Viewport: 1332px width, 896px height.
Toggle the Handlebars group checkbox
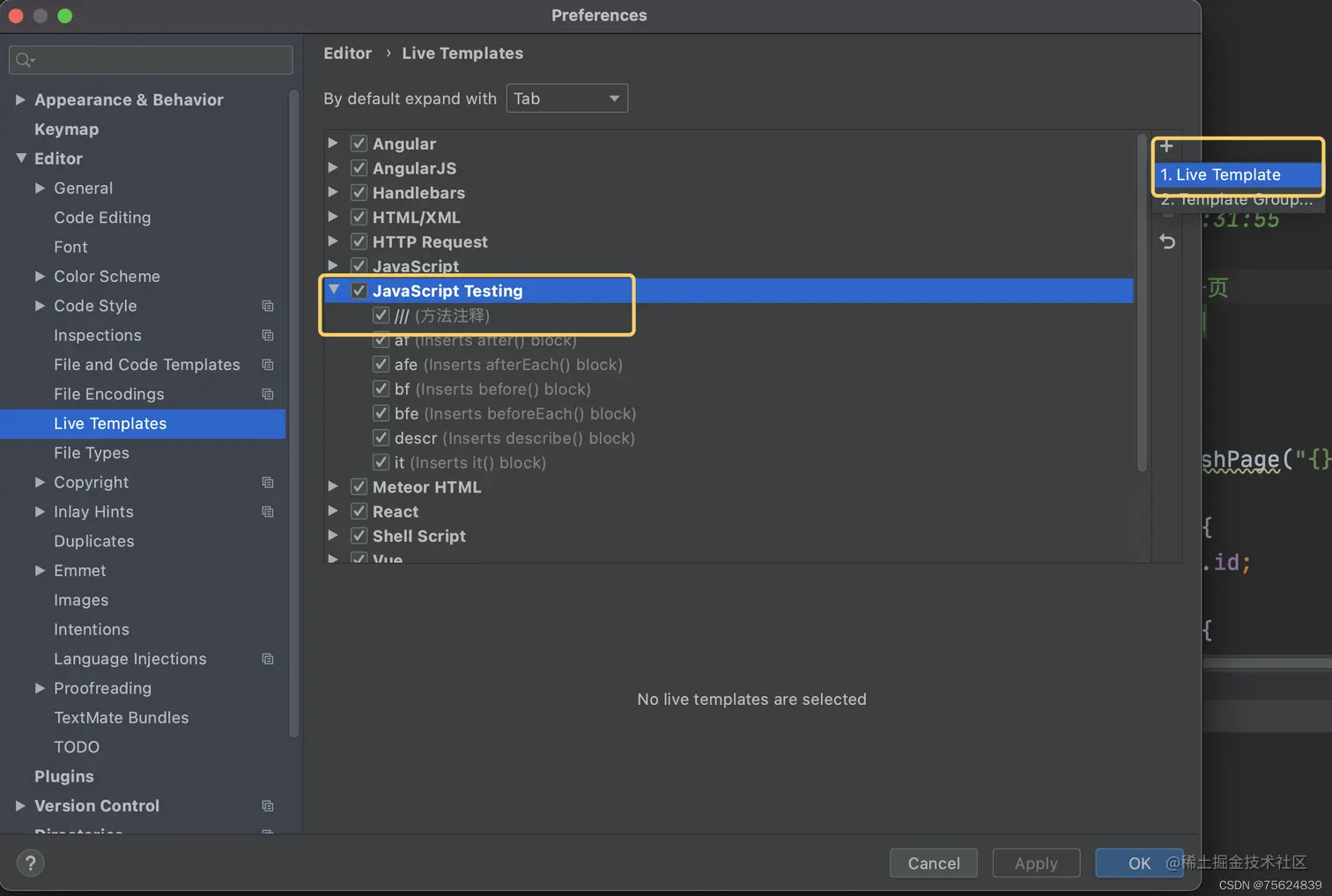[x=359, y=192]
